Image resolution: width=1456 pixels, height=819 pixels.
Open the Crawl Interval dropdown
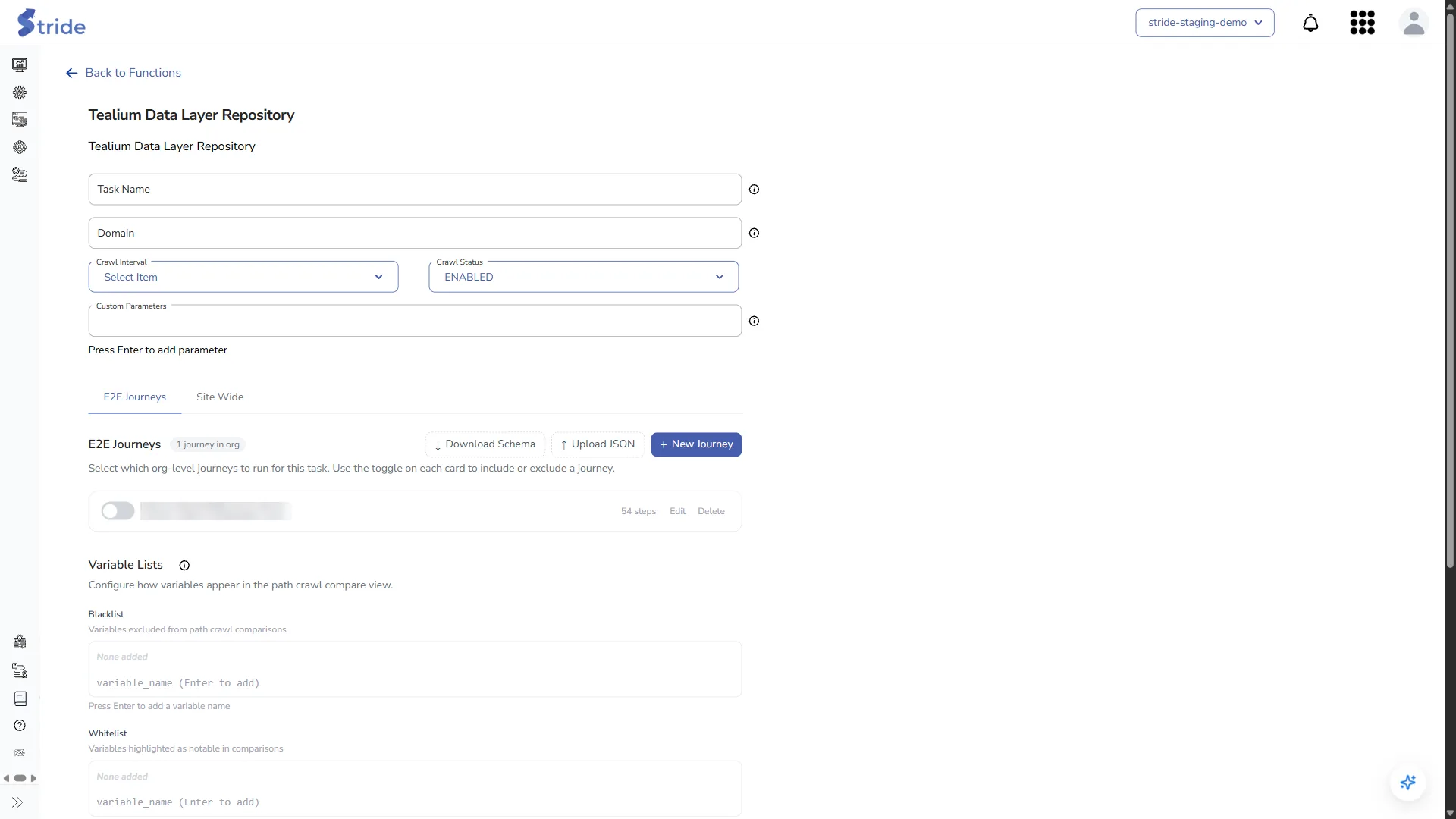[243, 277]
